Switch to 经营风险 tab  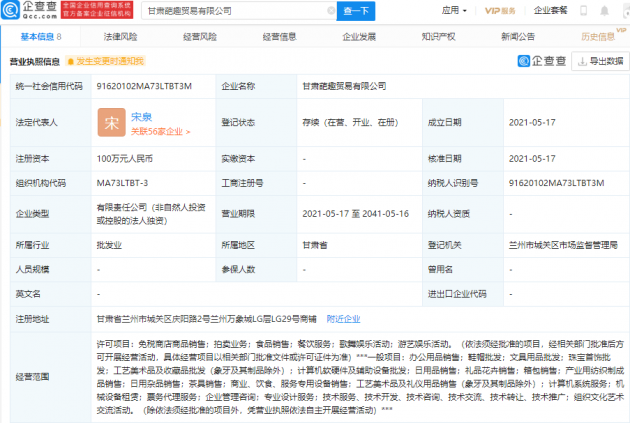pyautogui.click(x=200, y=37)
